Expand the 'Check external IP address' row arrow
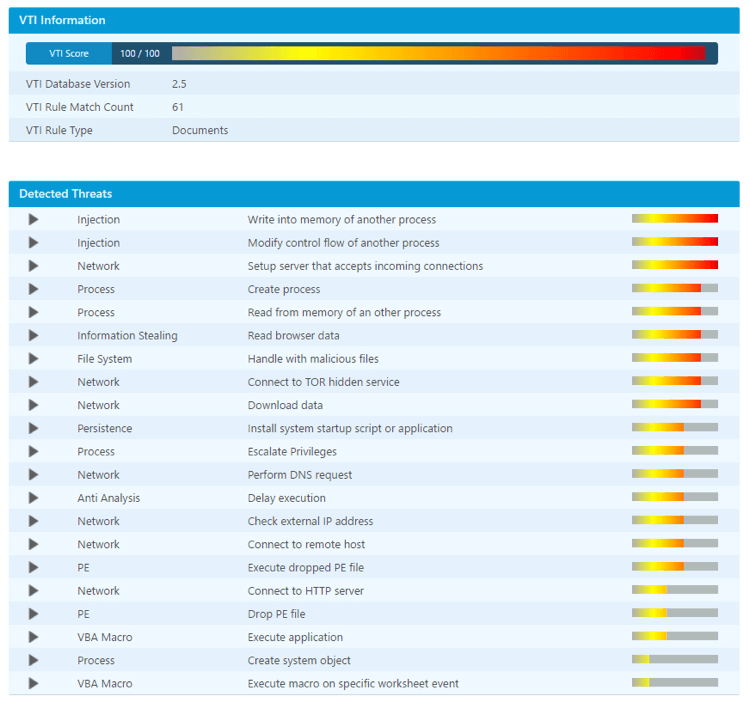 click(x=33, y=521)
